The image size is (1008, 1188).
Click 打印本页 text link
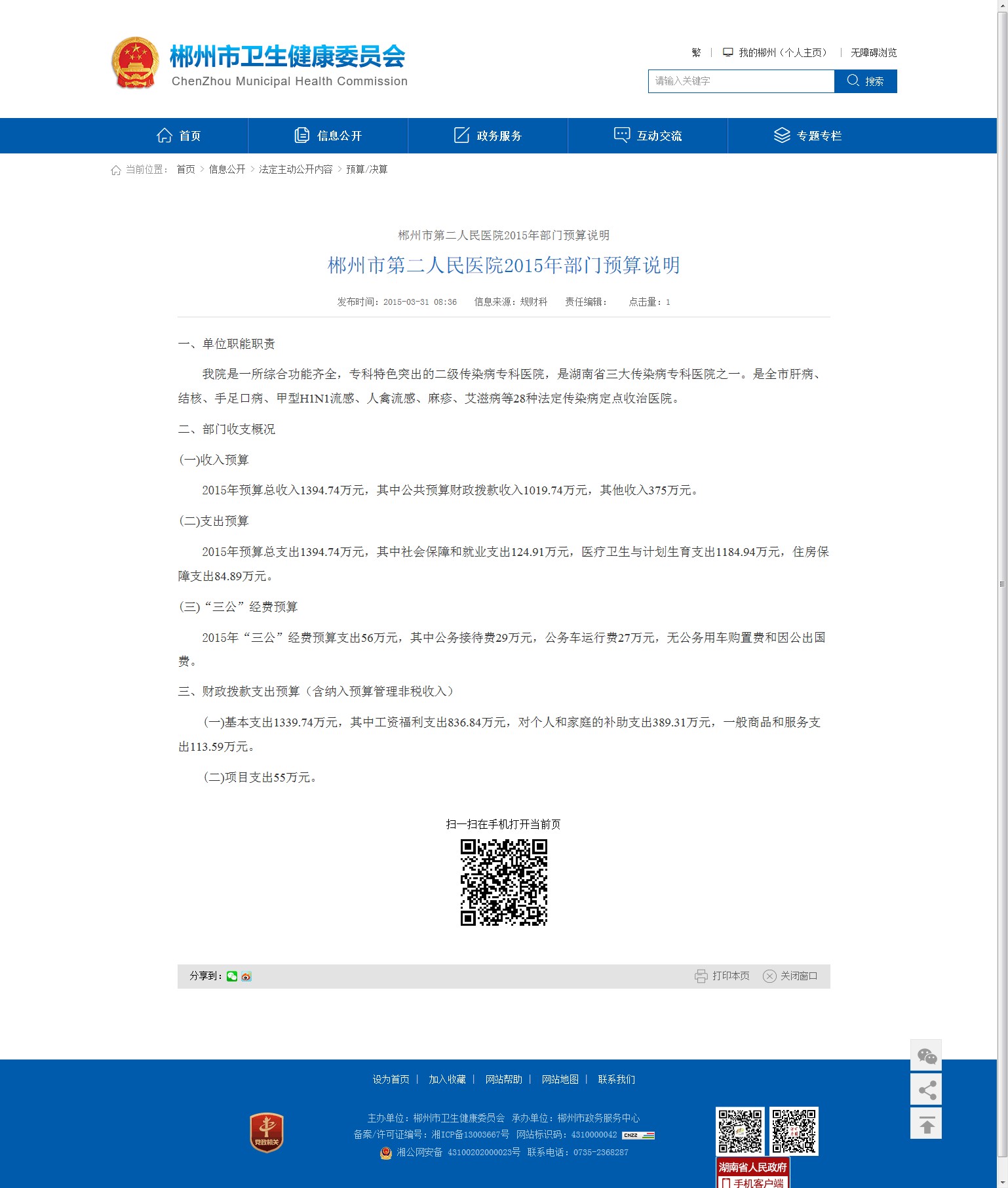731,976
